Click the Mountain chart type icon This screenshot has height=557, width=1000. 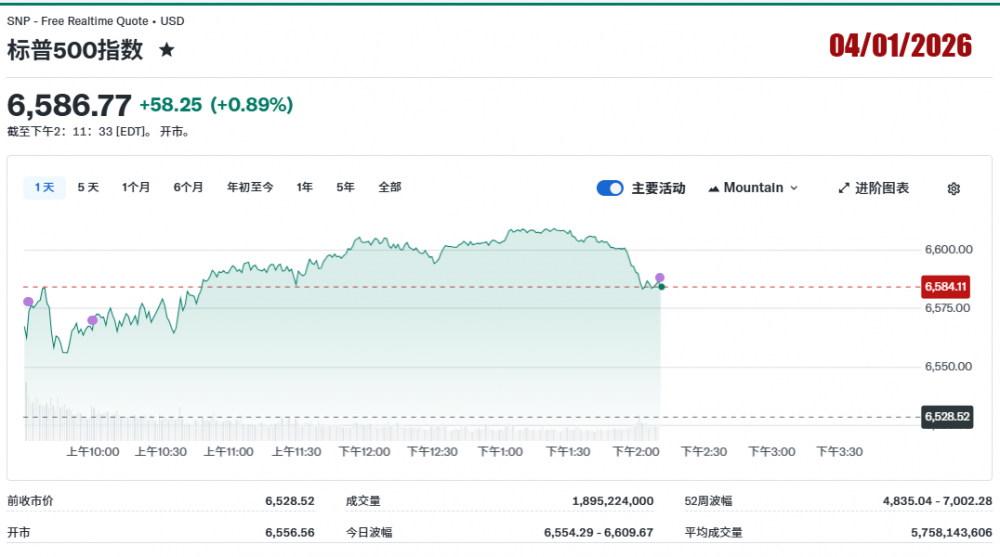[714, 188]
